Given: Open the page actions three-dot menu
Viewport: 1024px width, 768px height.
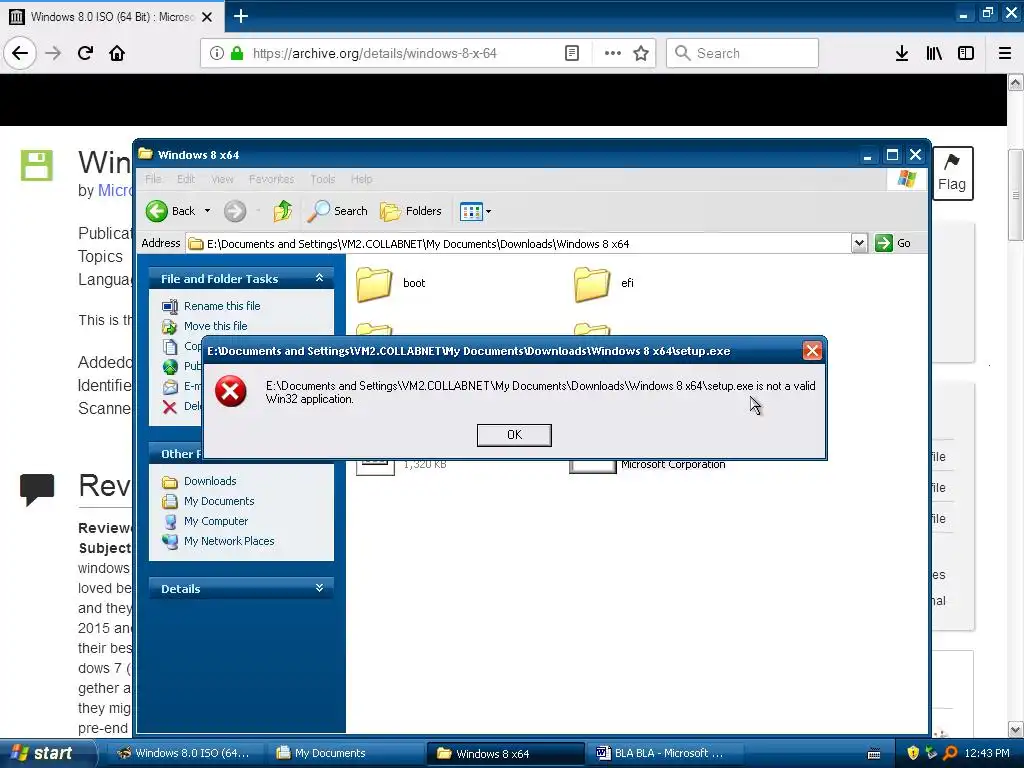Looking at the screenshot, I should click(x=613, y=53).
